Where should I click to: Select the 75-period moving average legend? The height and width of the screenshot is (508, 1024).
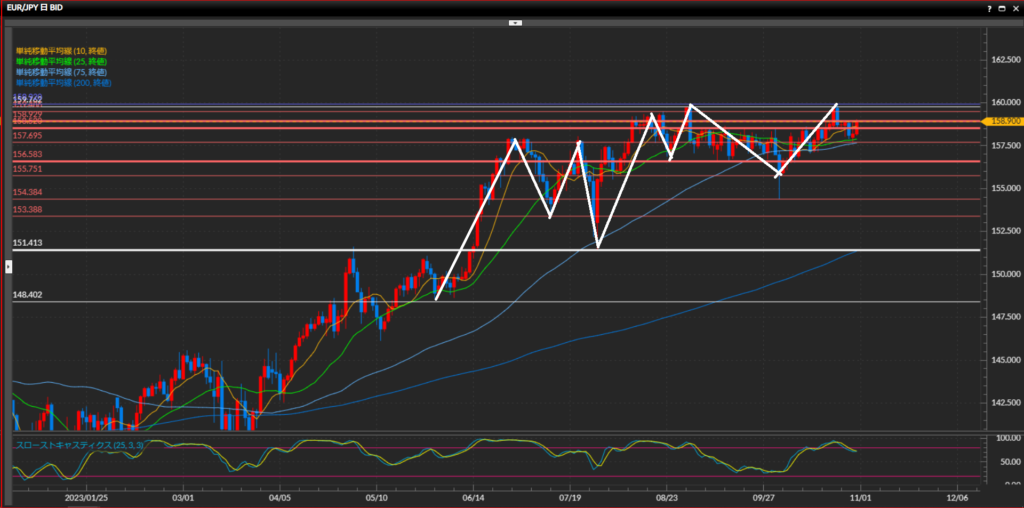pos(61,72)
